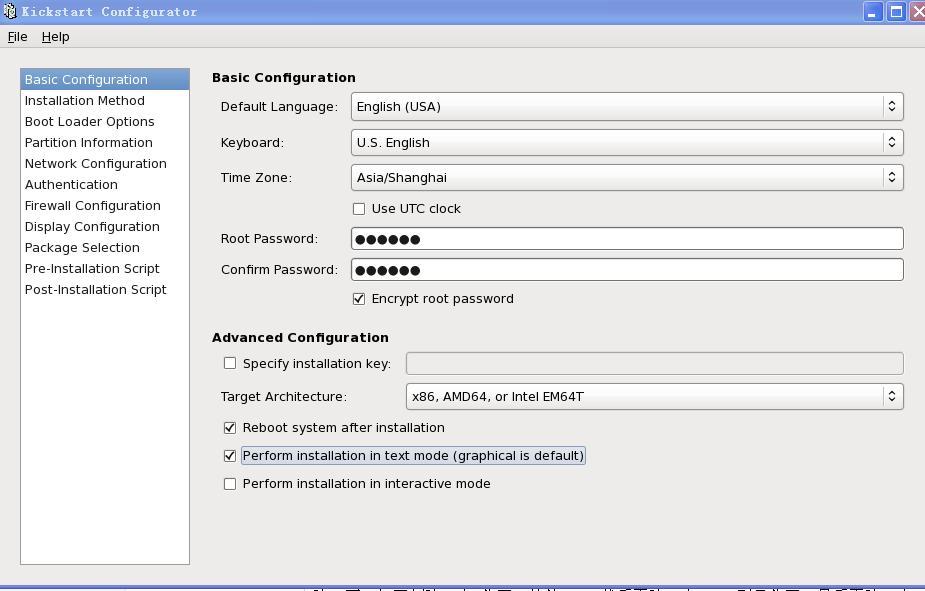Open the File menu
Screen dimensions: 925x591
[18, 37]
